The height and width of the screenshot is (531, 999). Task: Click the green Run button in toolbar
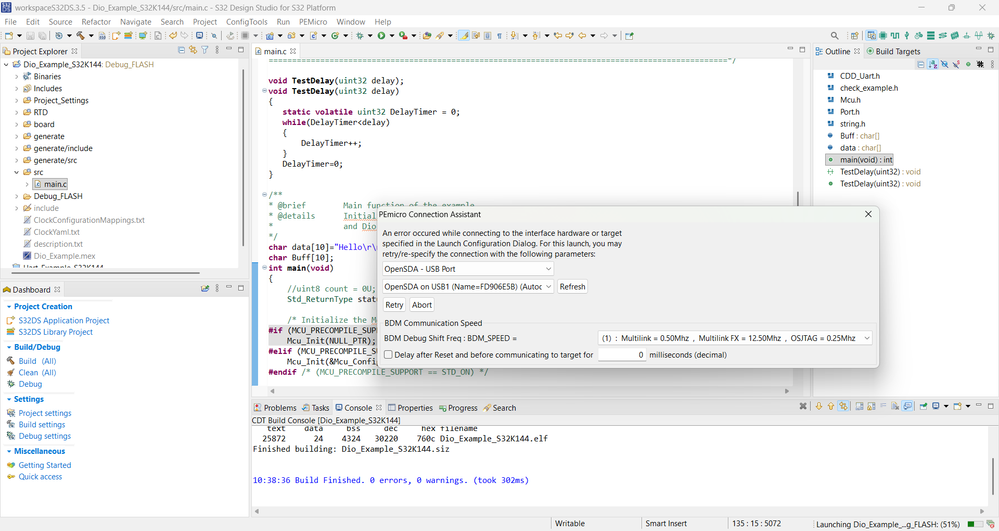[381, 36]
